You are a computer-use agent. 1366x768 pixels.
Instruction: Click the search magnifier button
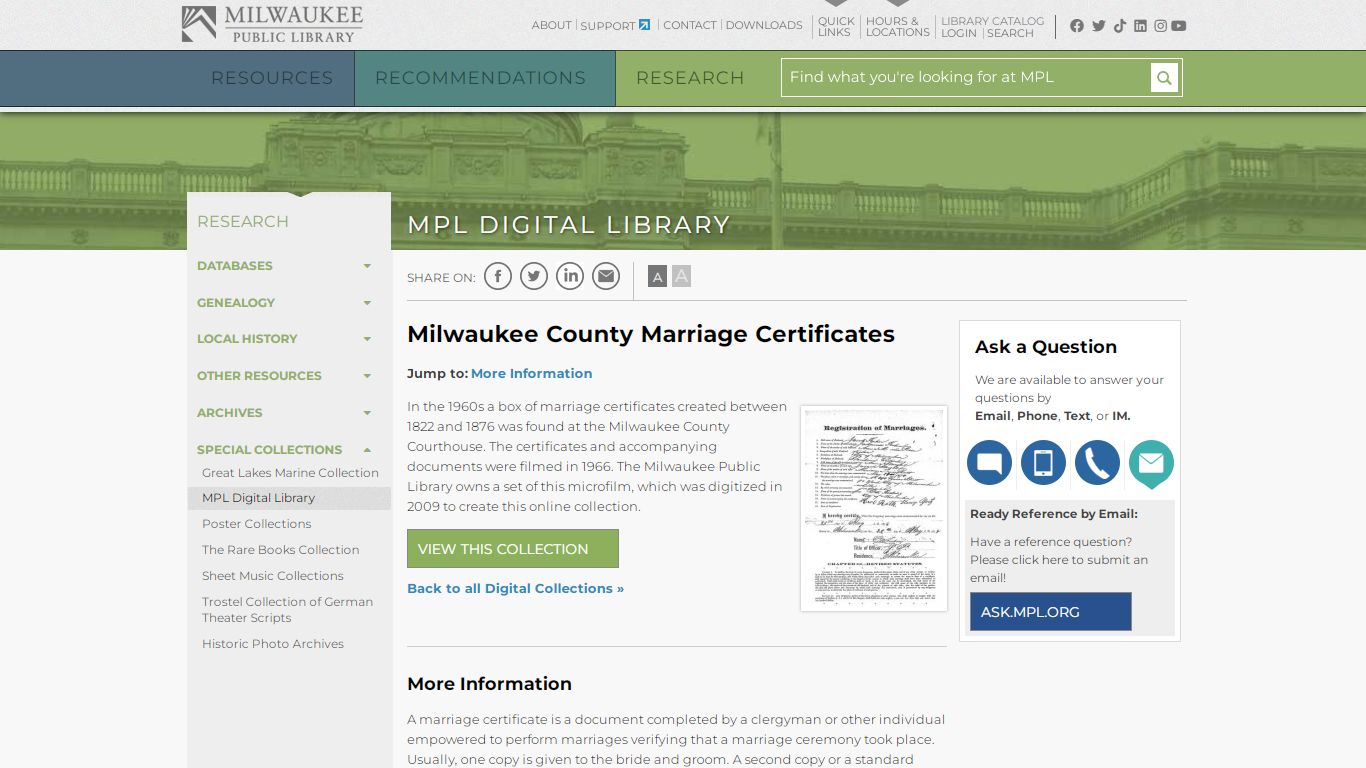click(1164, 77)
